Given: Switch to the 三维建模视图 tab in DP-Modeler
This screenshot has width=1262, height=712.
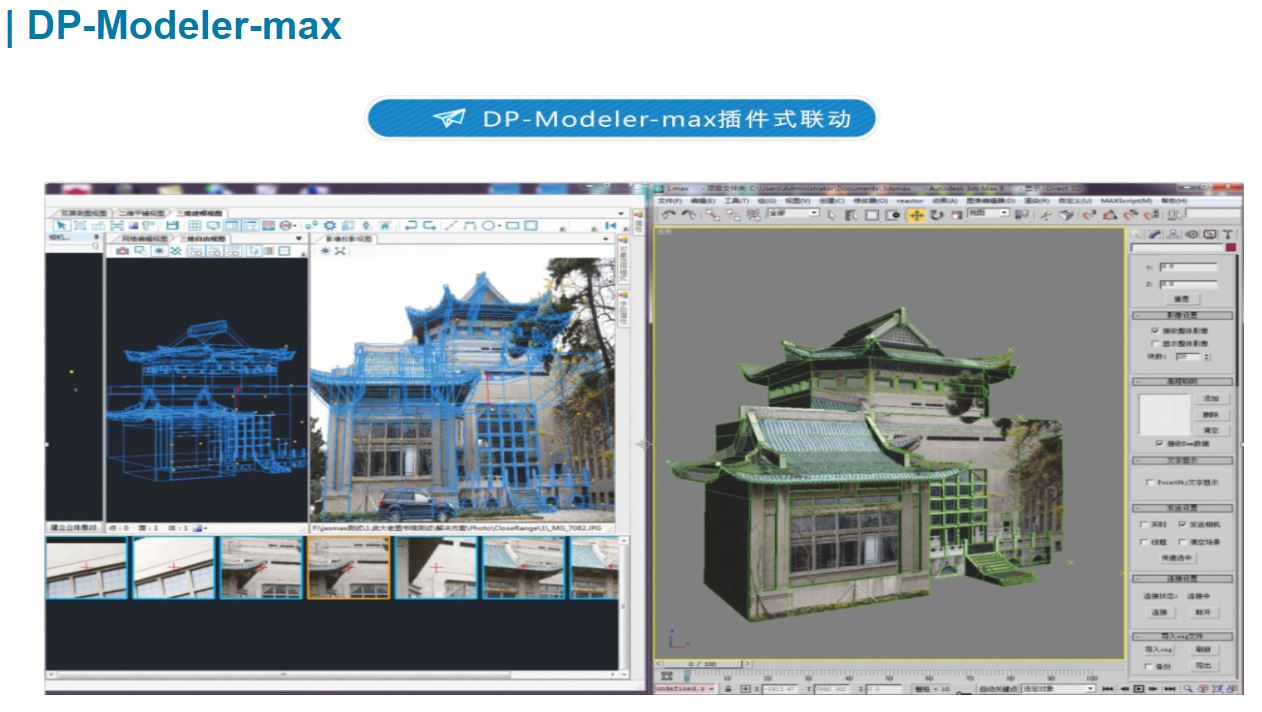Looking at the screenshot, I should (x=201, y=213).
